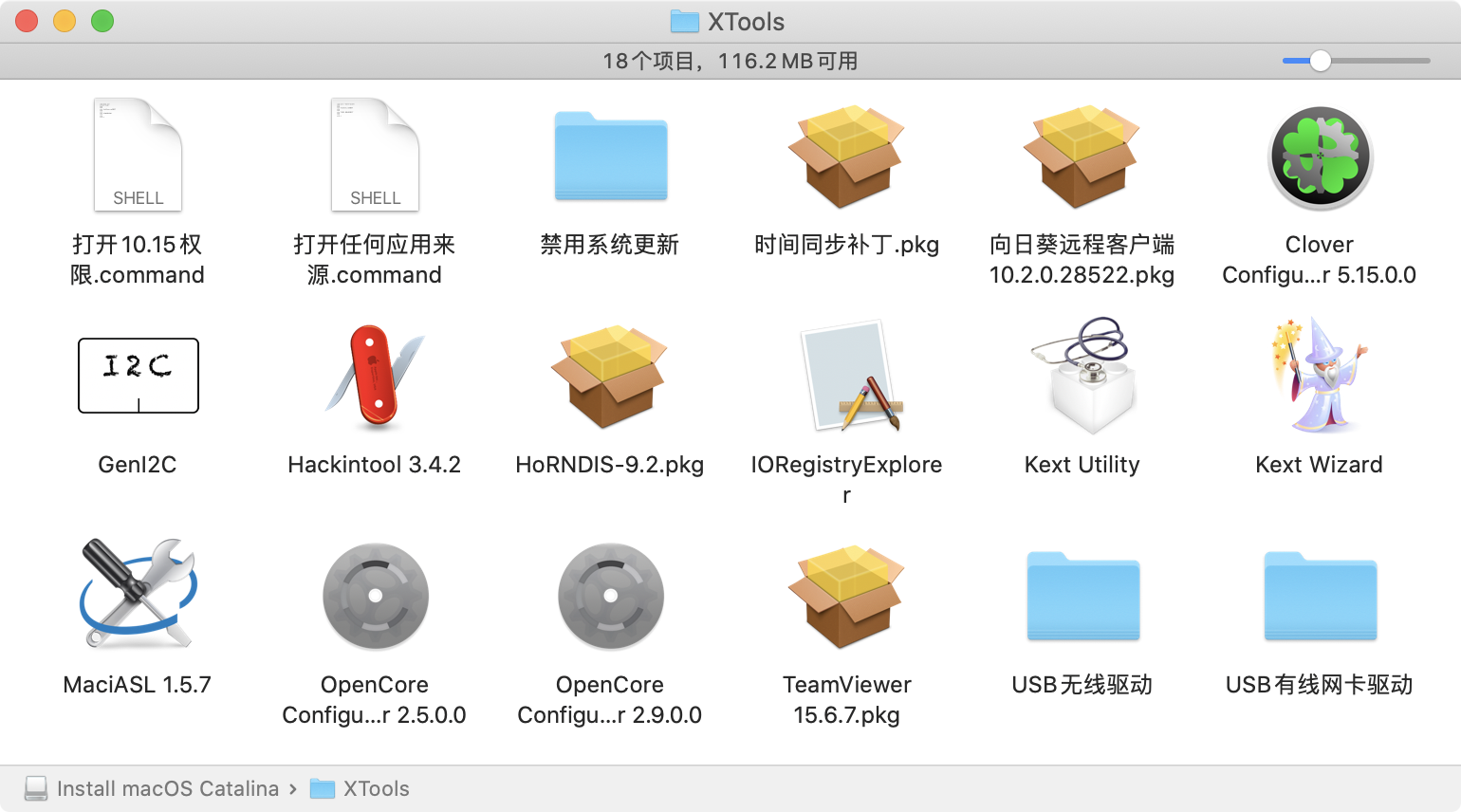Adjust the icon size slider knob

[x=1321, y=61]
